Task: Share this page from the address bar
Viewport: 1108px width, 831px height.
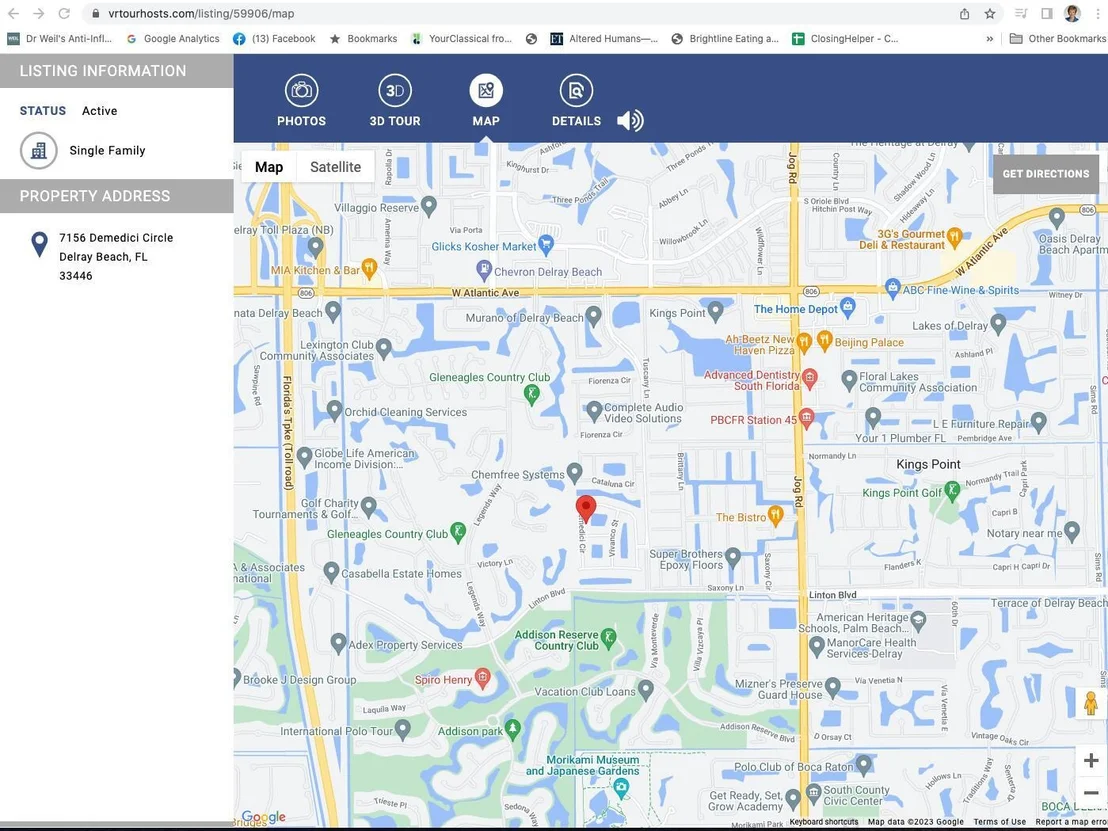Action: [965, 13]
